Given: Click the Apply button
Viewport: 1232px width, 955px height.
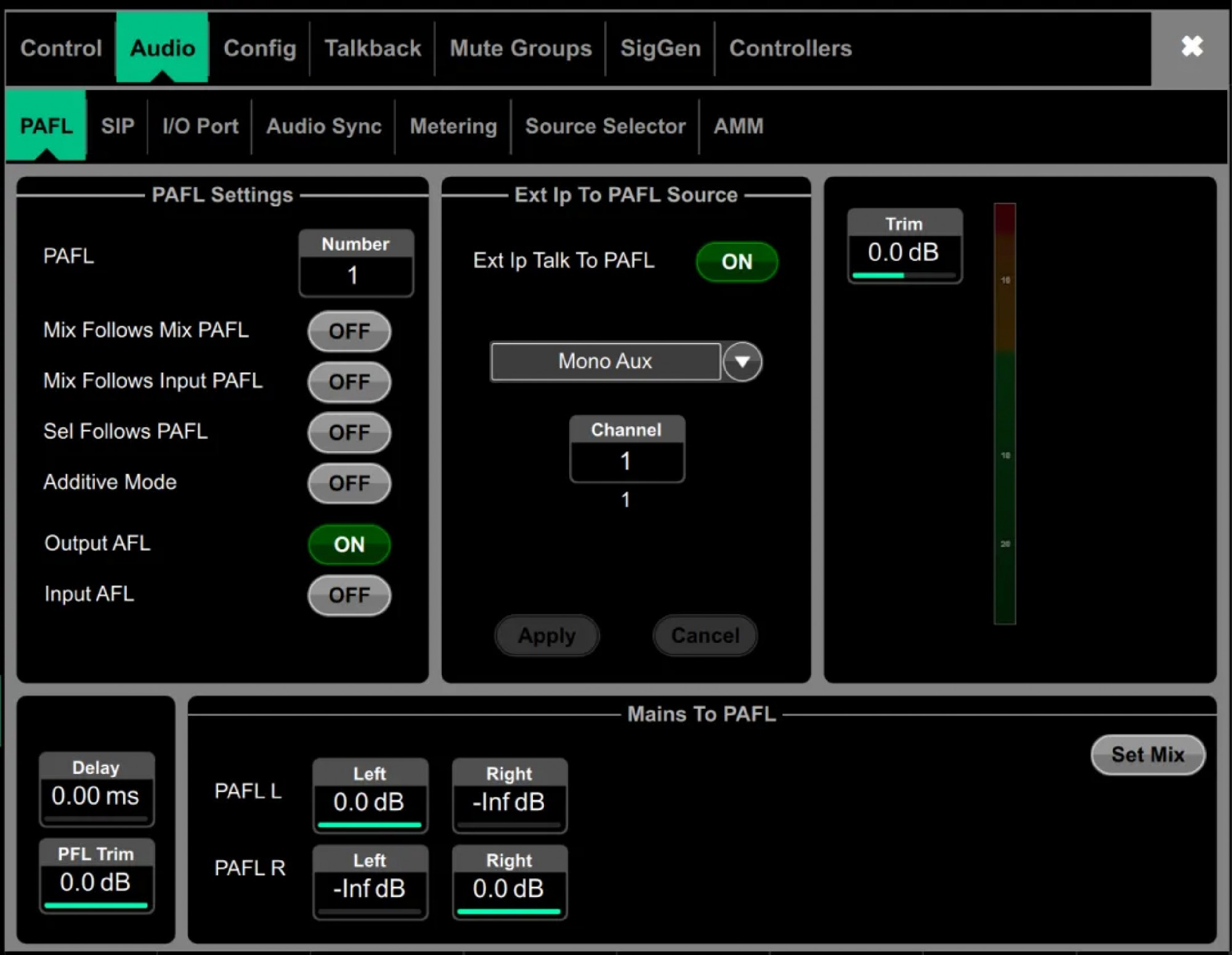Looking at the screenshot, I should pyautogui.click(x=546, y=635).
